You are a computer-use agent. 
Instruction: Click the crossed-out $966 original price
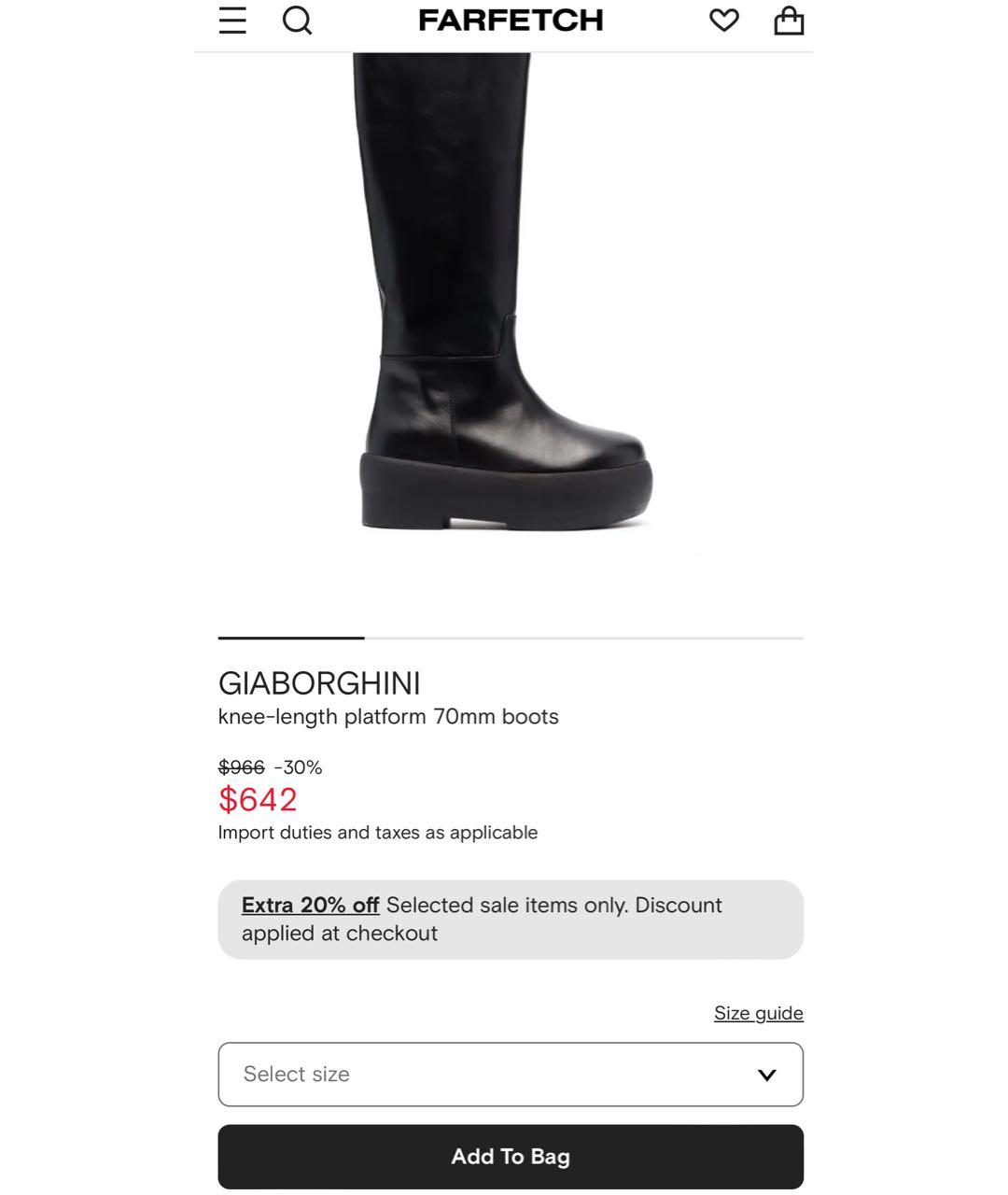click(x=242, y=767)
